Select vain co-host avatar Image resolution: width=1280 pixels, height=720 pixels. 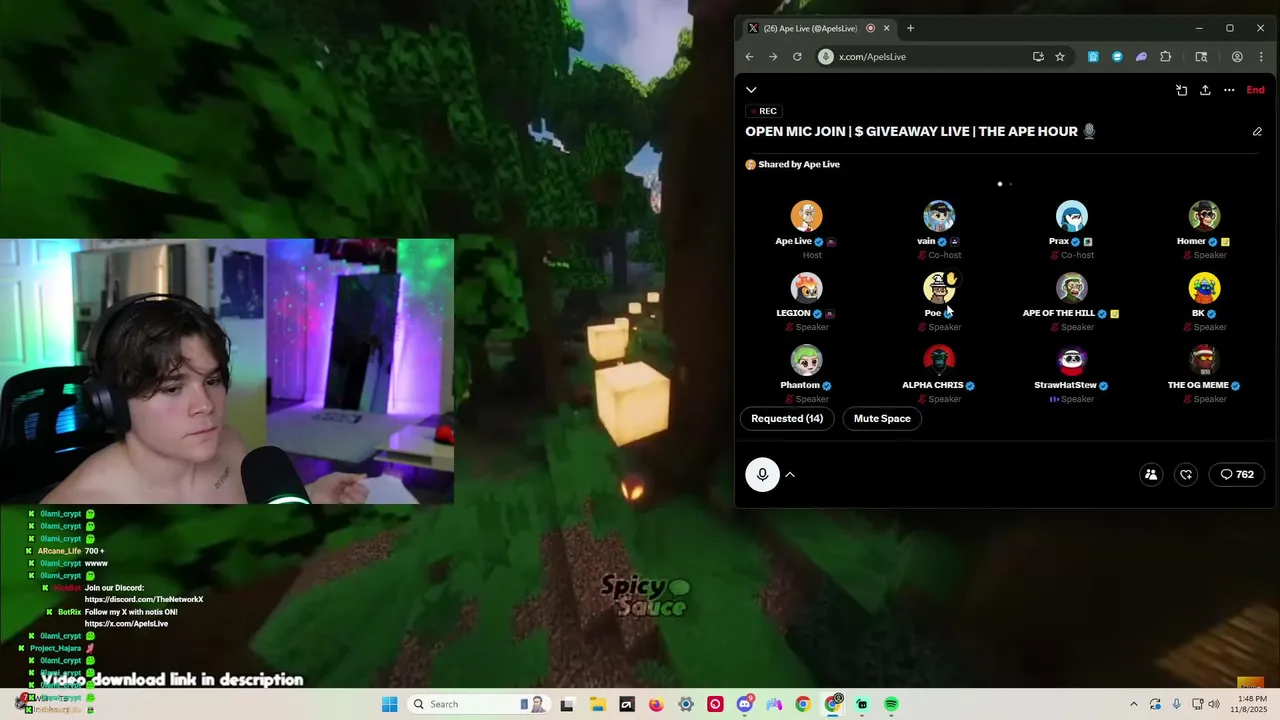[939, 216]
